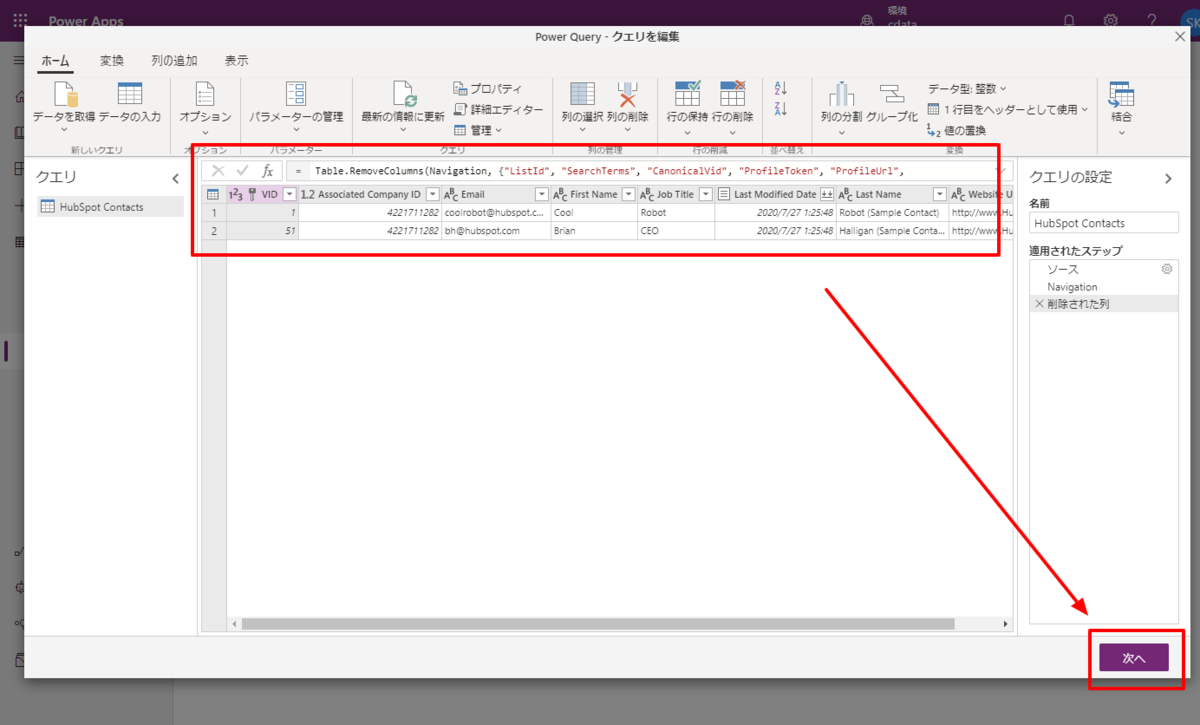Select row number 2 header
The width and height of the screenshot is (1200, 725).
tap(213, 230)
